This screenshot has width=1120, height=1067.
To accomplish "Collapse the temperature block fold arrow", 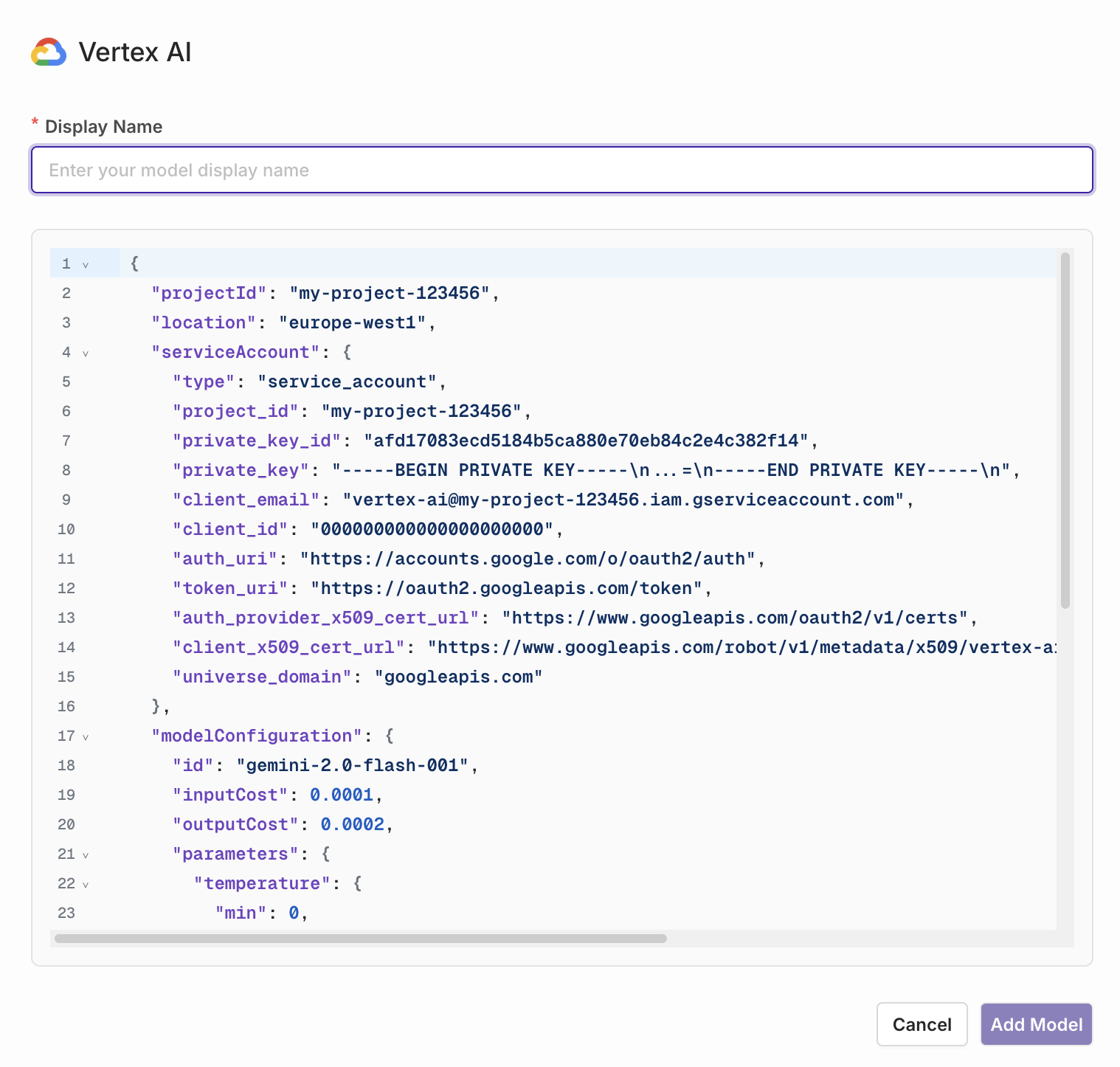I will [86, 884].
